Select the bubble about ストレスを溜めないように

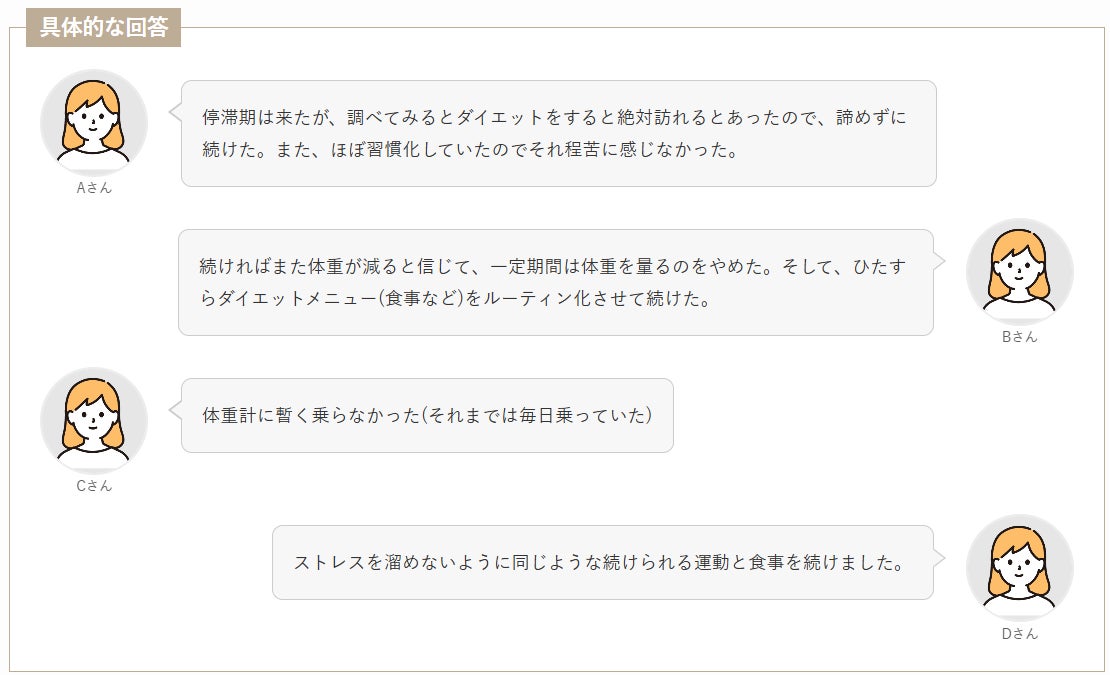(x=603, y=562)
